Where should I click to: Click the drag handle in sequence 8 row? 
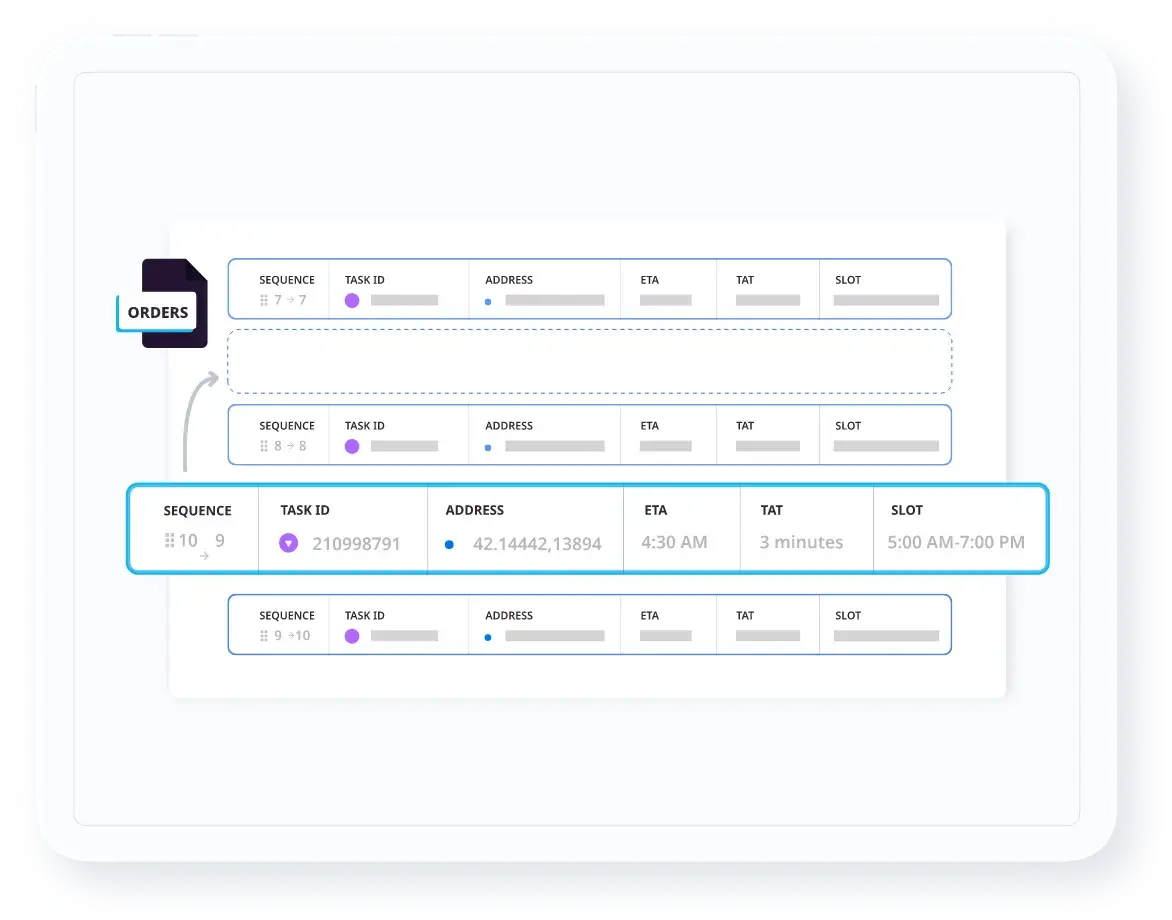pyautogui.click(x=264, y=446)
